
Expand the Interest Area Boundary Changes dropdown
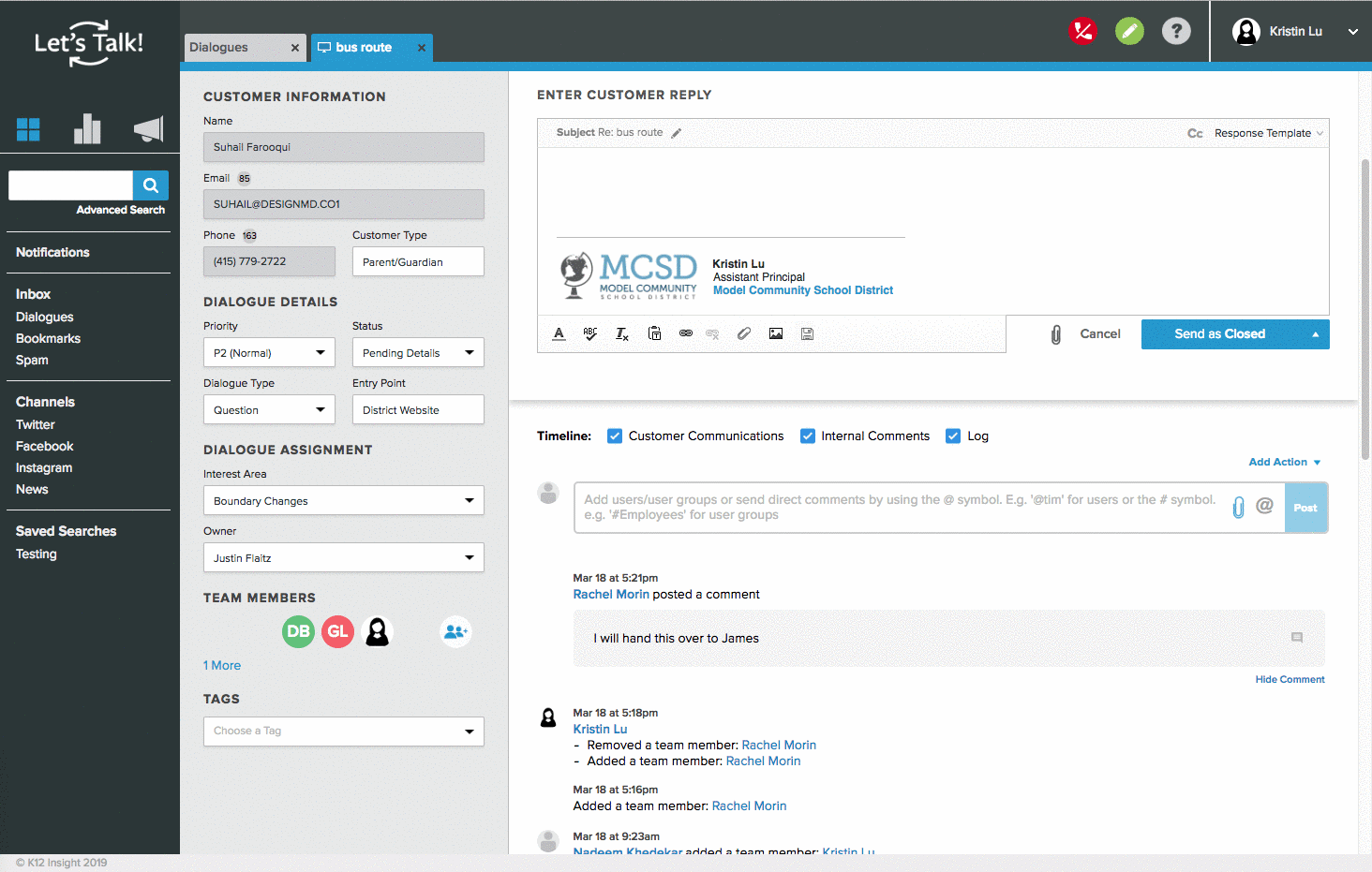(x=343, y=501)
